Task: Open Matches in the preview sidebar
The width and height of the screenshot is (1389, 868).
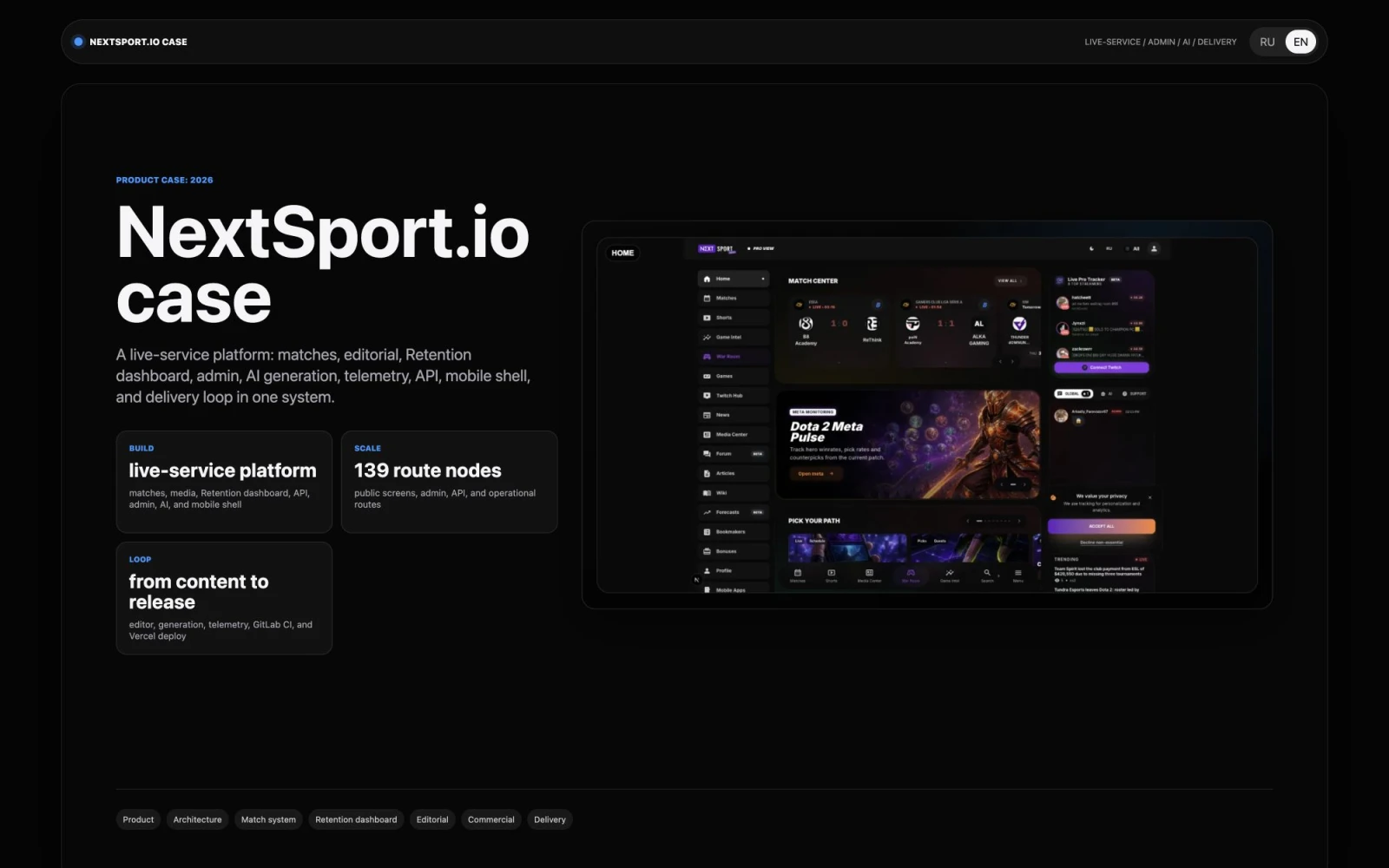Action: pos(733,298)
